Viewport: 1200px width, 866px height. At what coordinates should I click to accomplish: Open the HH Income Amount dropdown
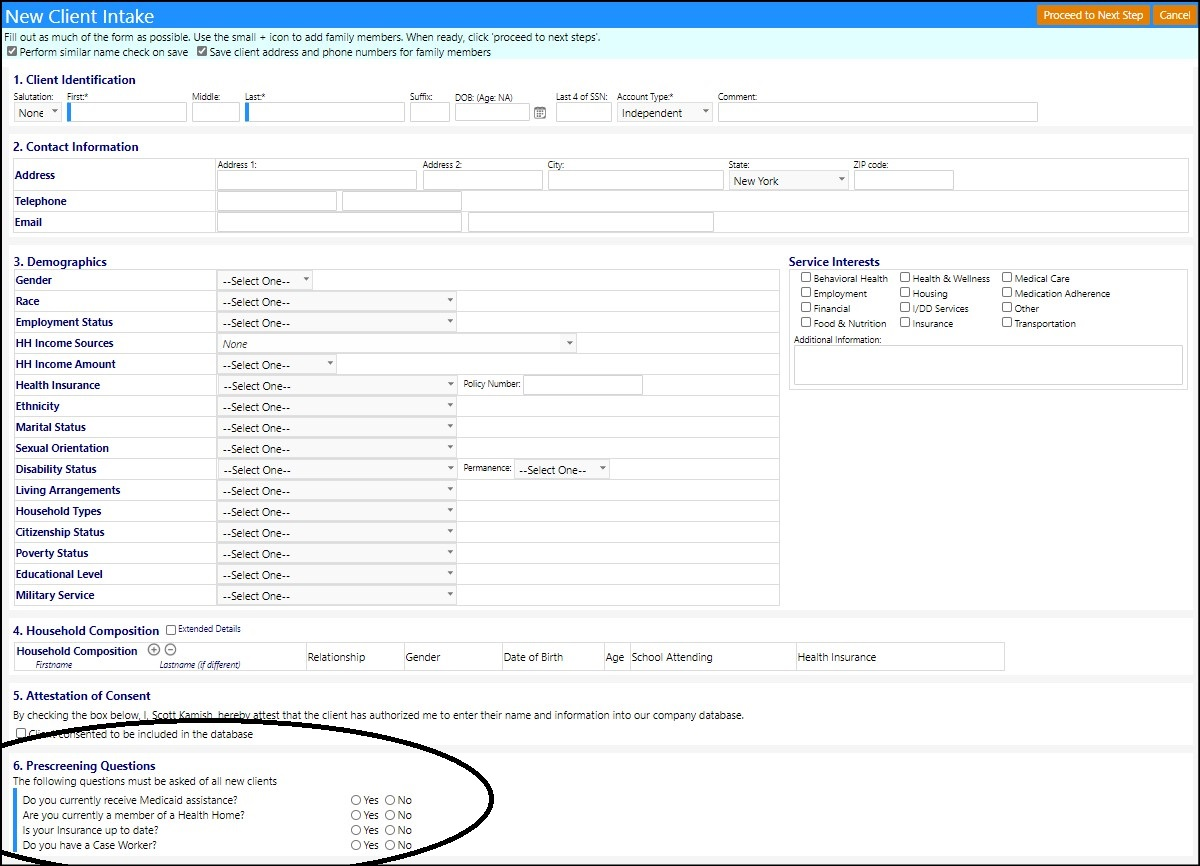point(277,365)
